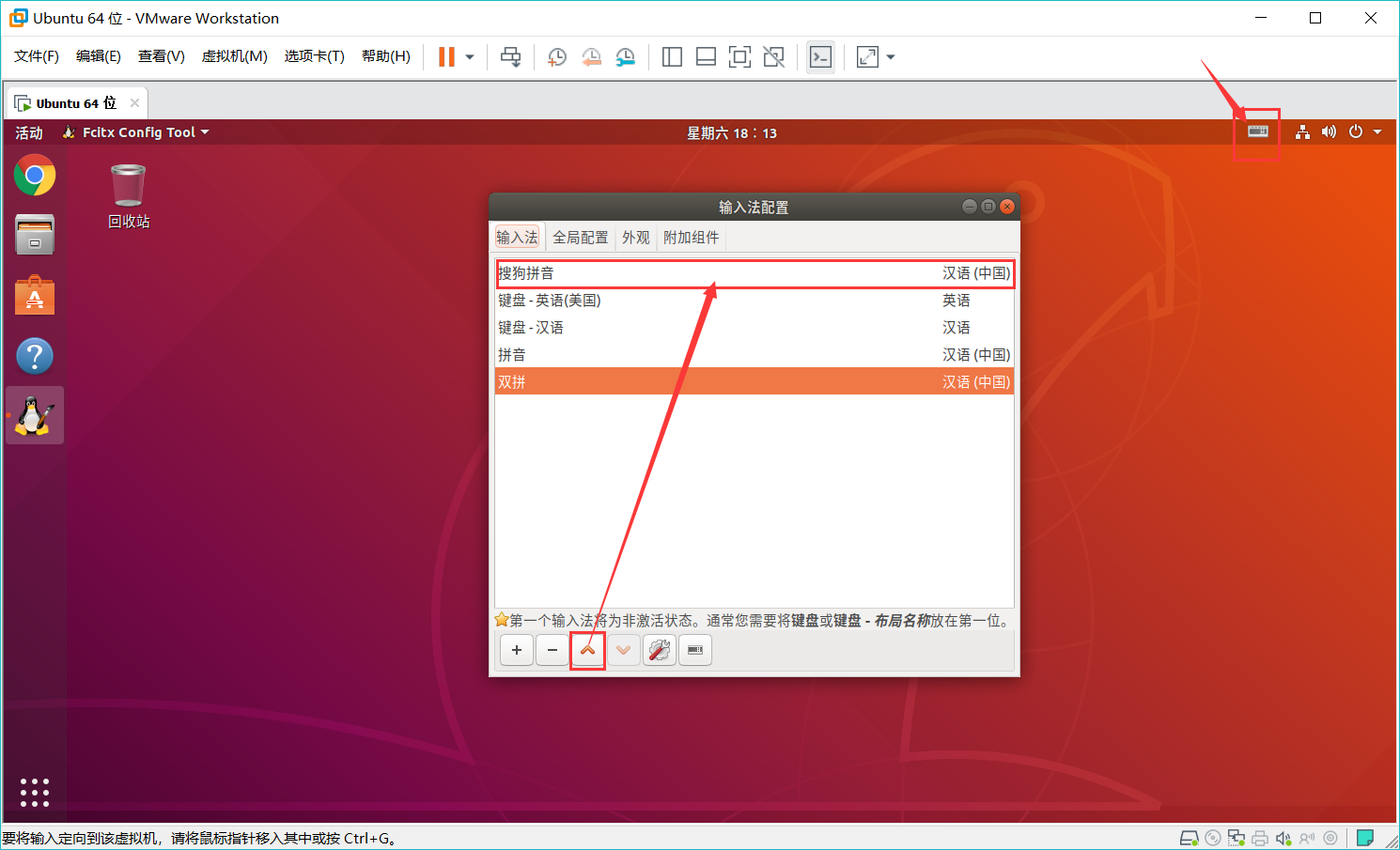This screenshot has width=1400, height=850.
Task: Select 键盘 - 汉语 input method row
Action: [x=754, y=328]
